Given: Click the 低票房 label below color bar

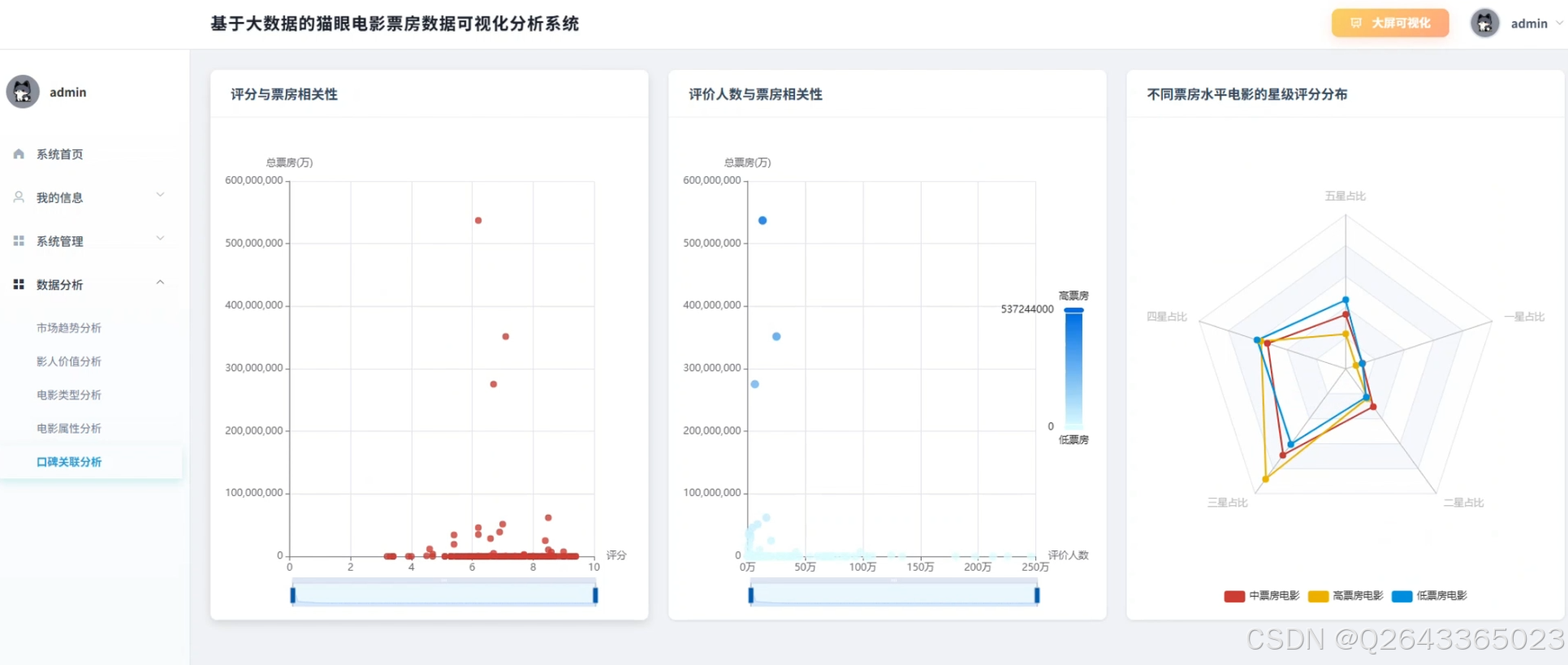Looking at the screenshot, I should tap(1073, 440).
